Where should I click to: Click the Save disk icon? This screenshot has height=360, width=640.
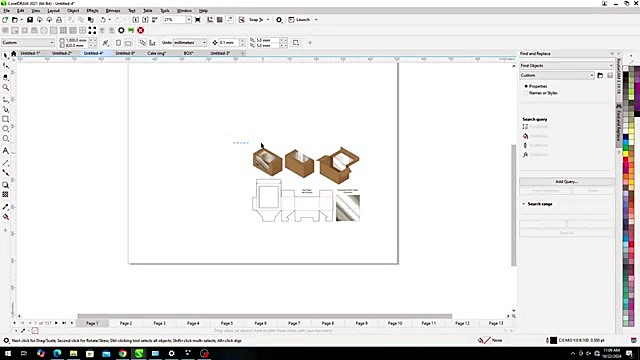click(30, 20)
